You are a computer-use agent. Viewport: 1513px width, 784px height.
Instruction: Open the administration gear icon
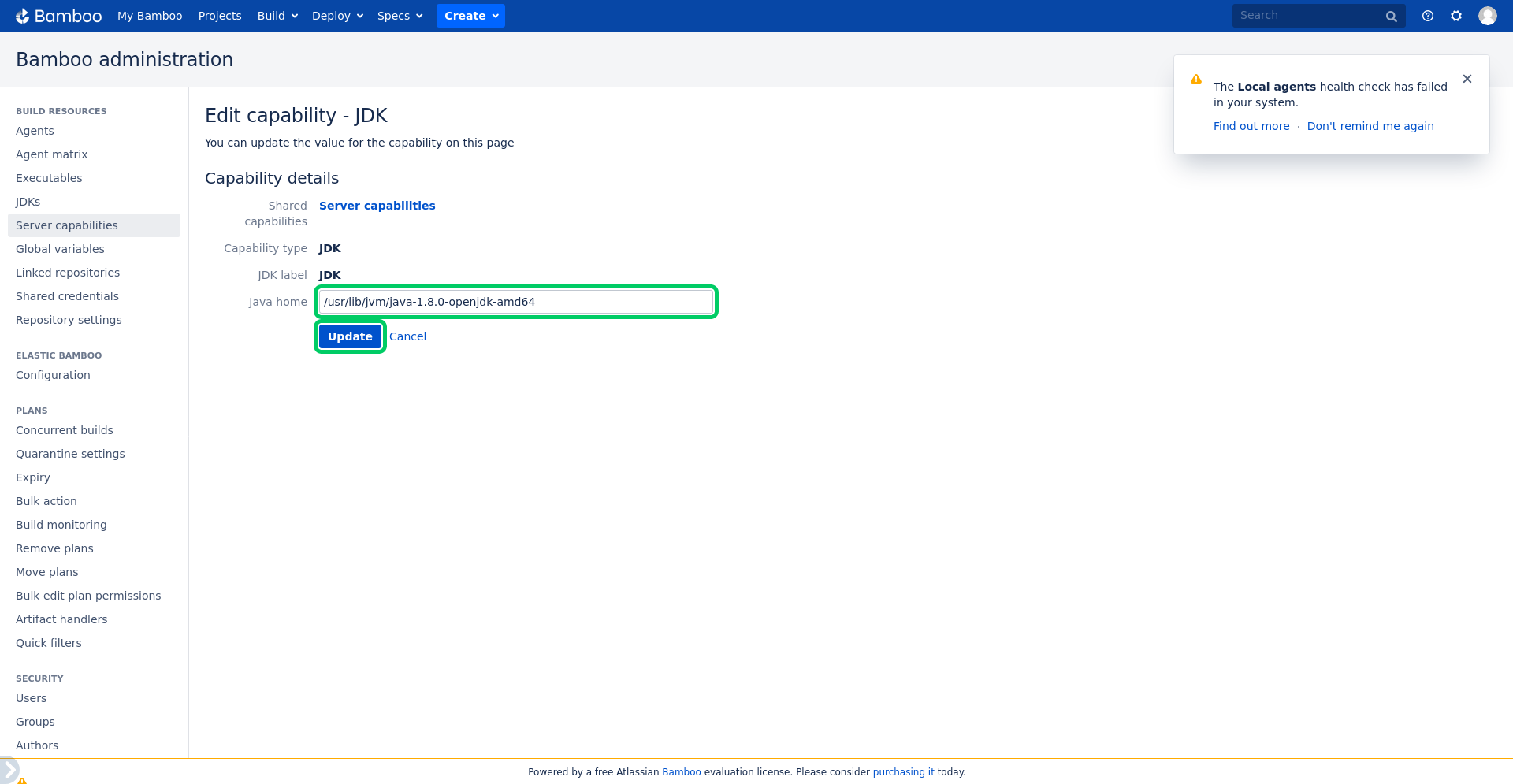[x=1456, y=16]
